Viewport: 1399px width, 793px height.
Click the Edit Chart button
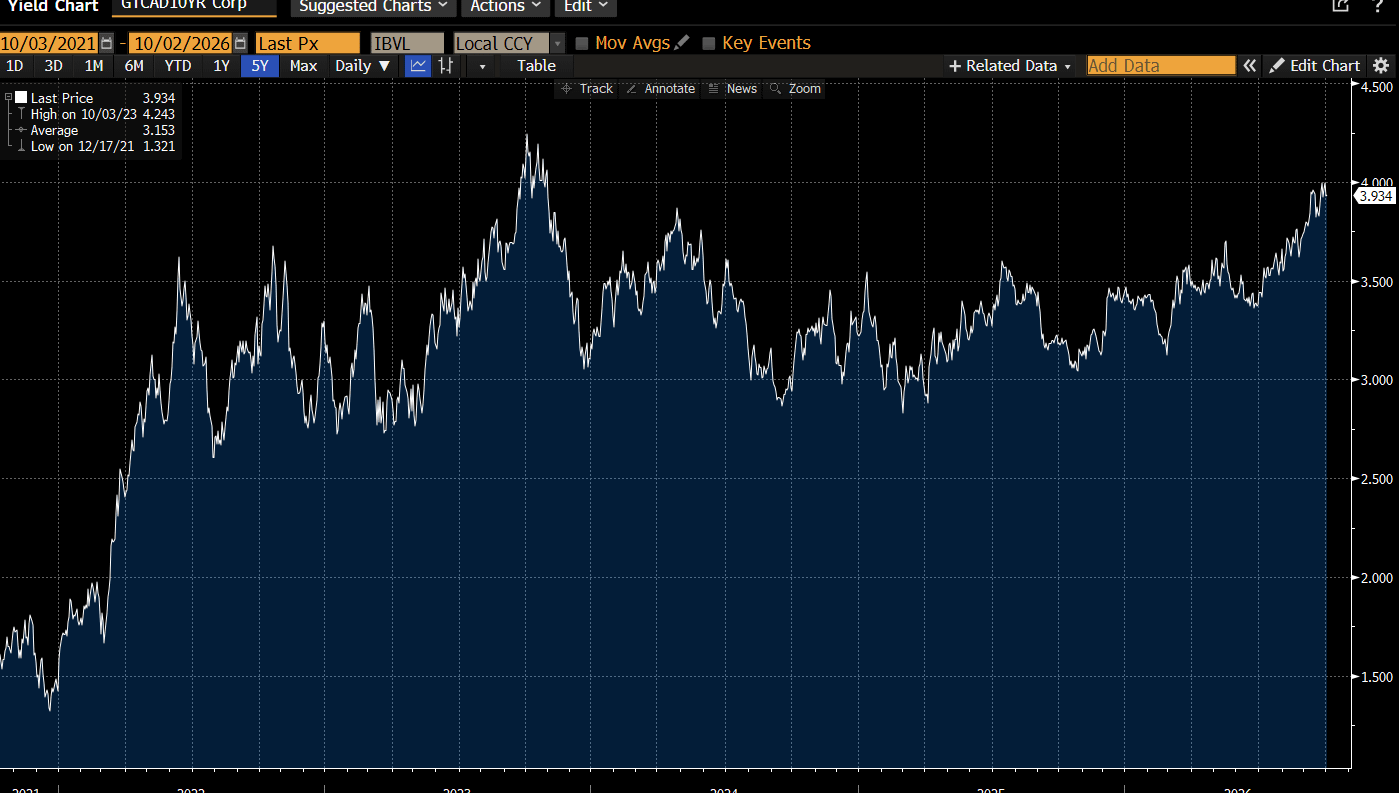[x=1315, y=66]
